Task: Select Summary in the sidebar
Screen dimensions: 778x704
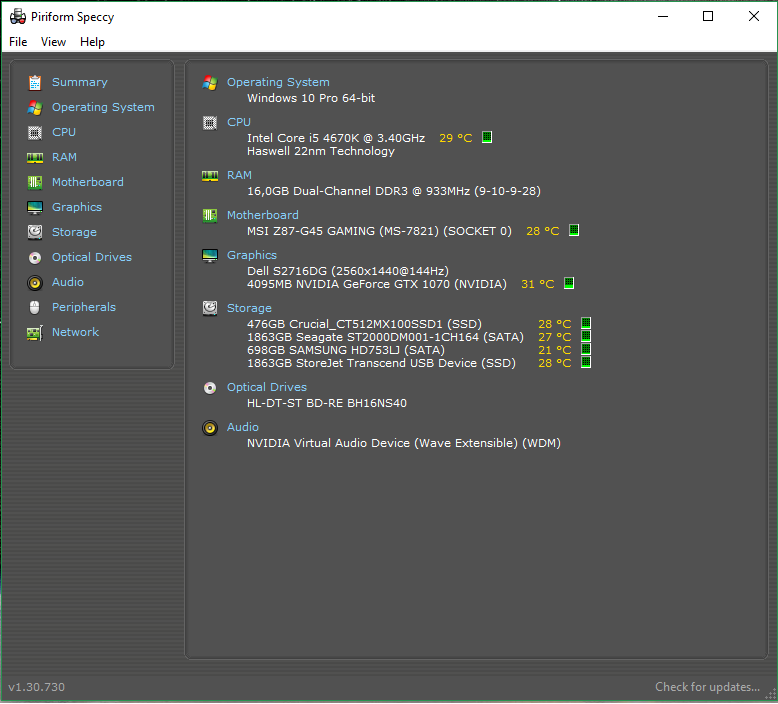Action: point(80,82)
